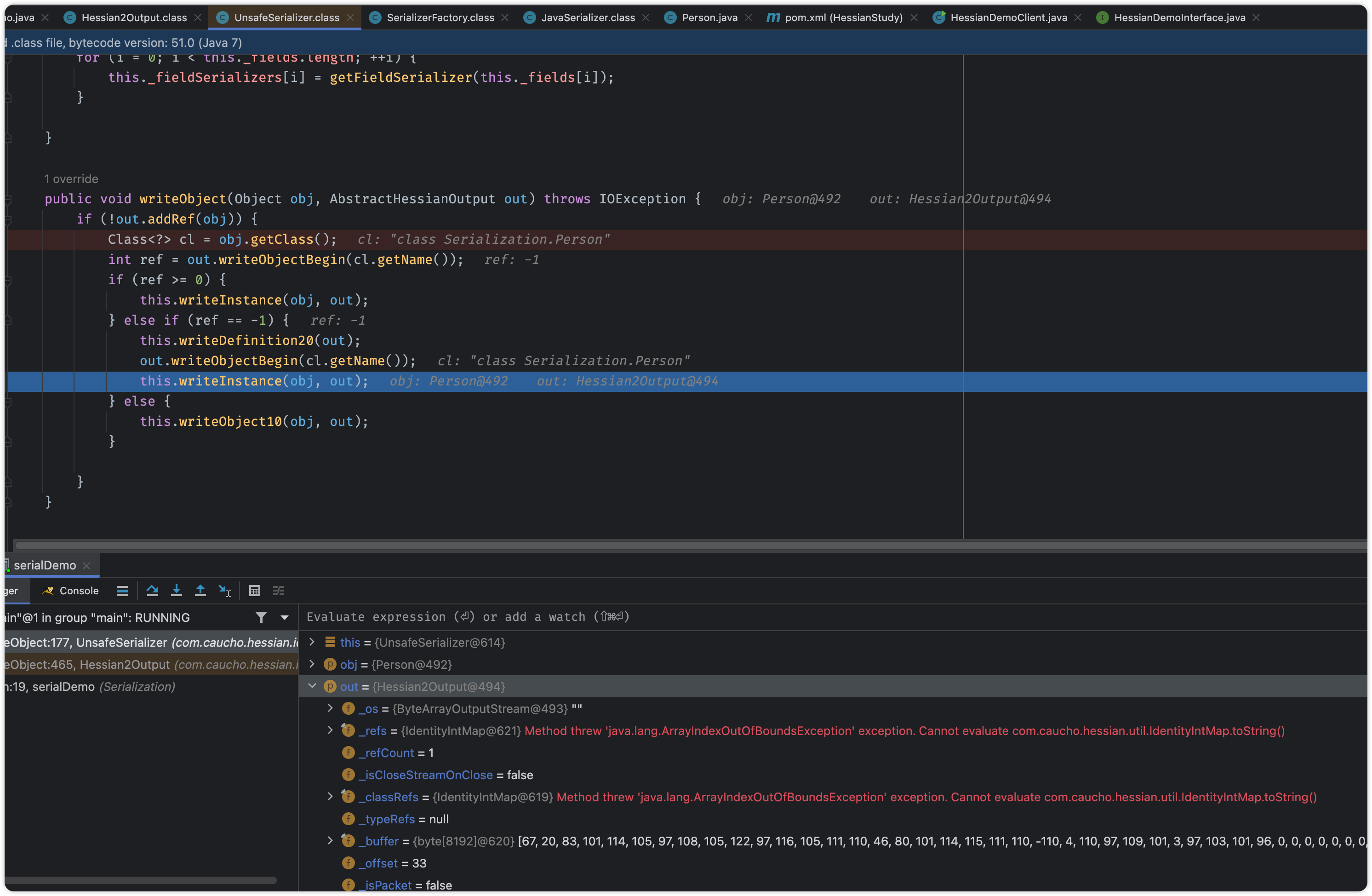Select the _offset = 33 row

tap(833, 863)
